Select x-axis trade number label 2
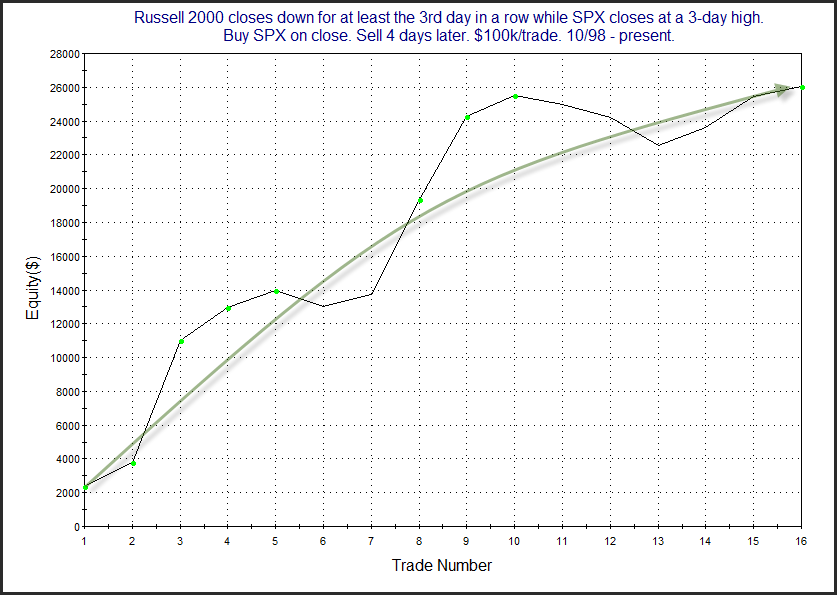This screenshot has height=595, width=837. (132, 541)
